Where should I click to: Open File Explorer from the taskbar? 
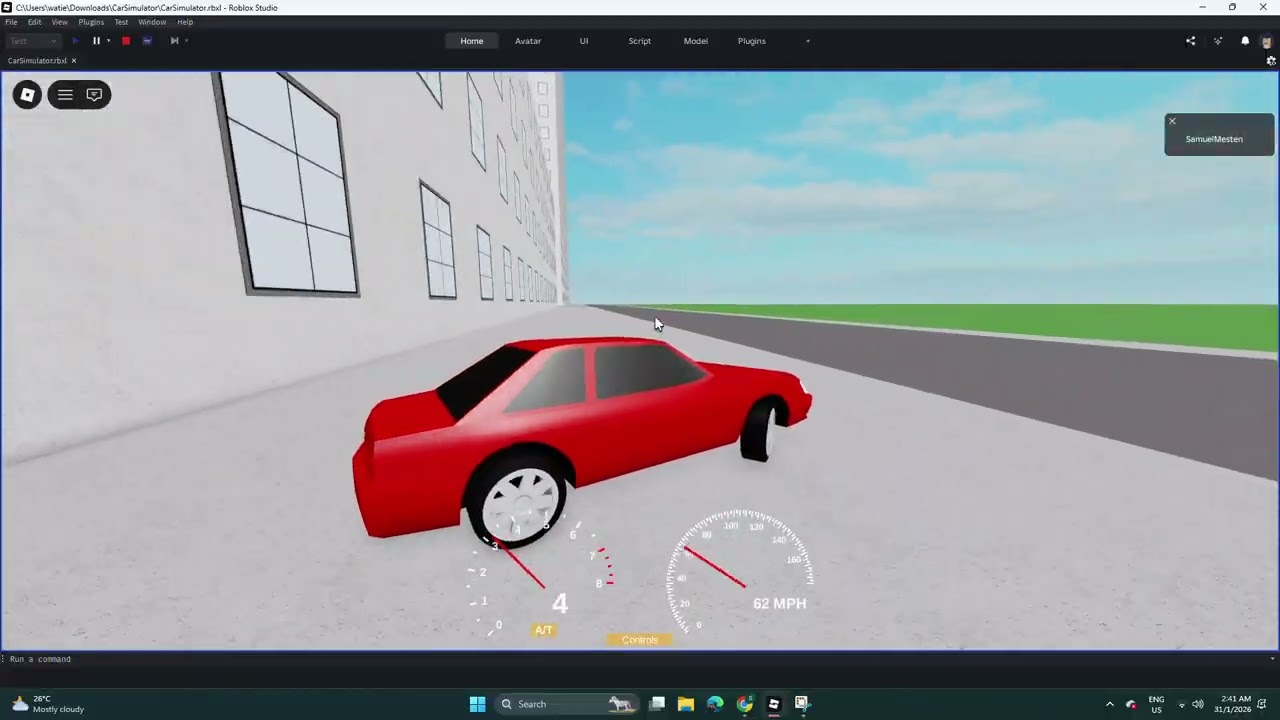686,704
